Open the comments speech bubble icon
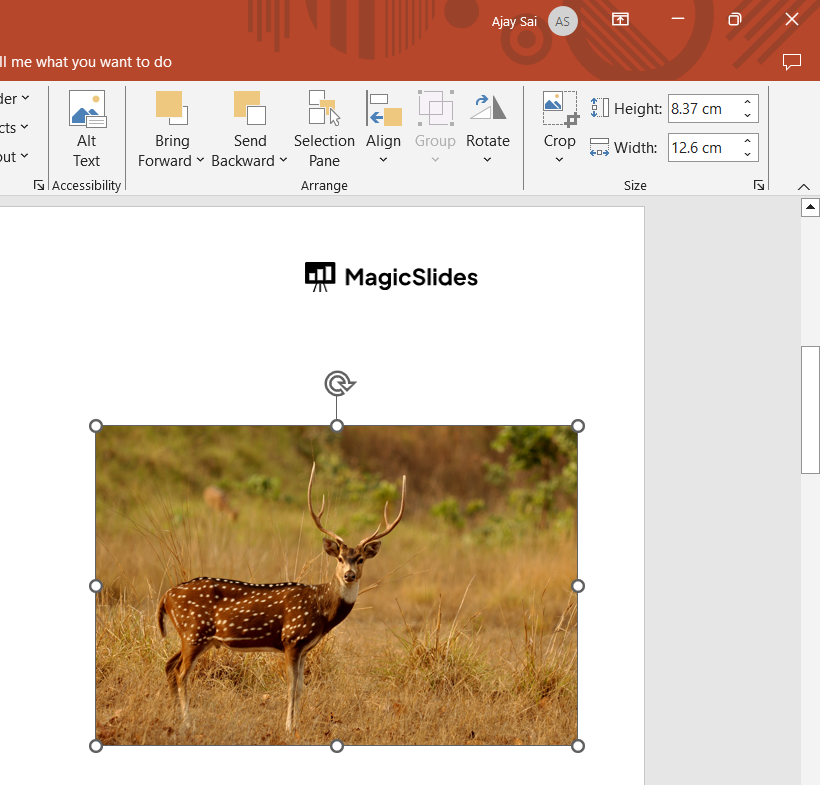Viewport: 820px width, 785px height. pyautogui.click(x=792, y=62)
